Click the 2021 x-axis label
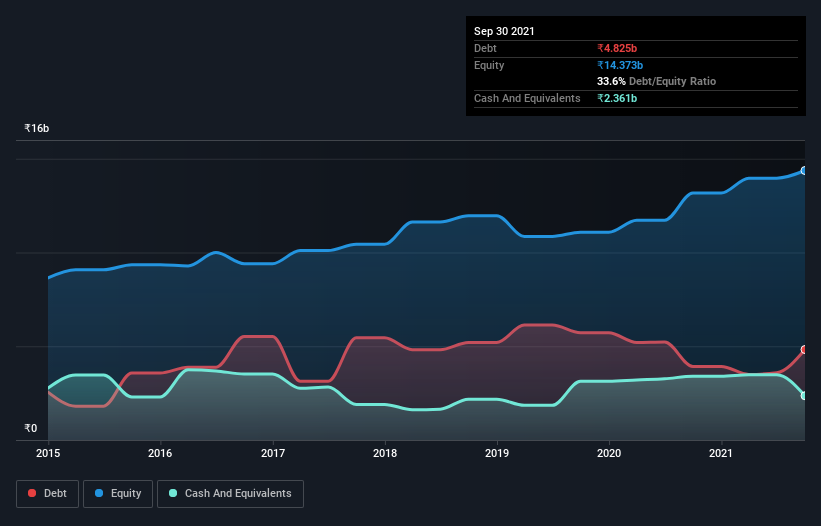 (720, 453)
